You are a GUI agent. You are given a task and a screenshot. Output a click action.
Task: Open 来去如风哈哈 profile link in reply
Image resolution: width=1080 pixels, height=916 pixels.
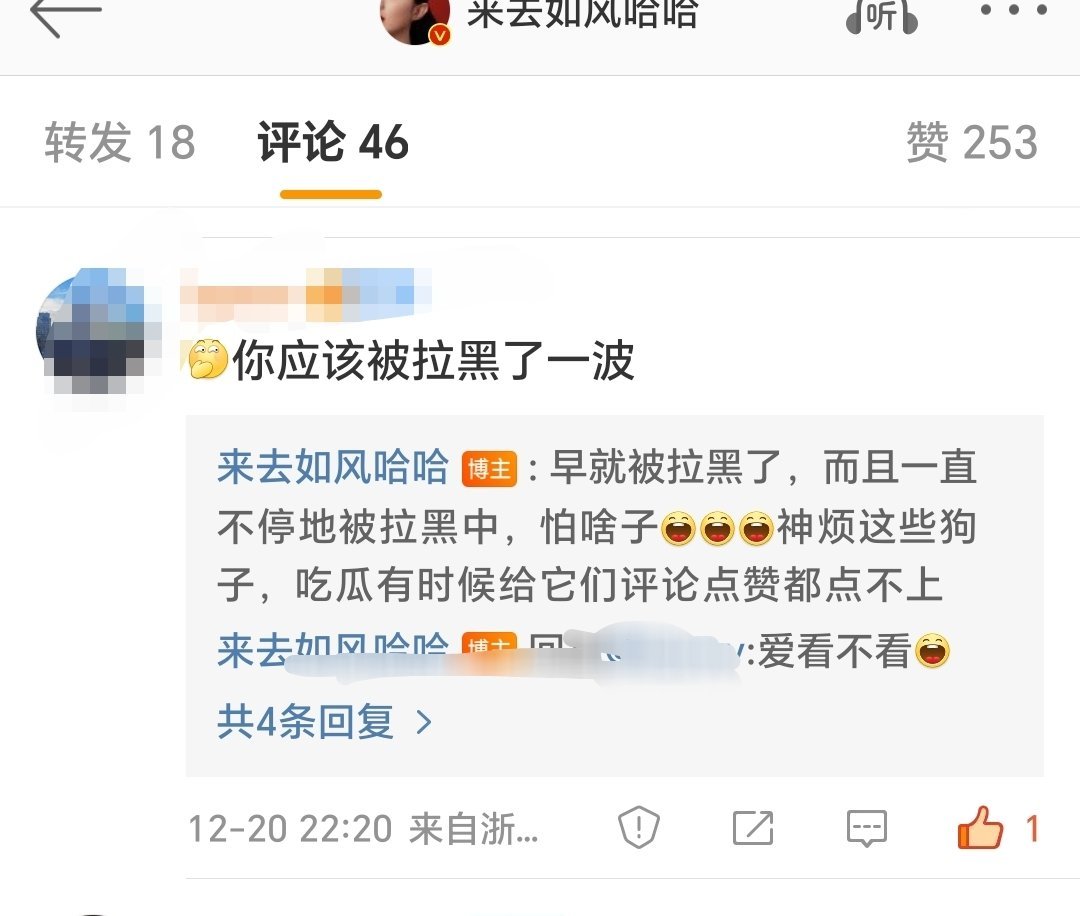click(333, 467)
